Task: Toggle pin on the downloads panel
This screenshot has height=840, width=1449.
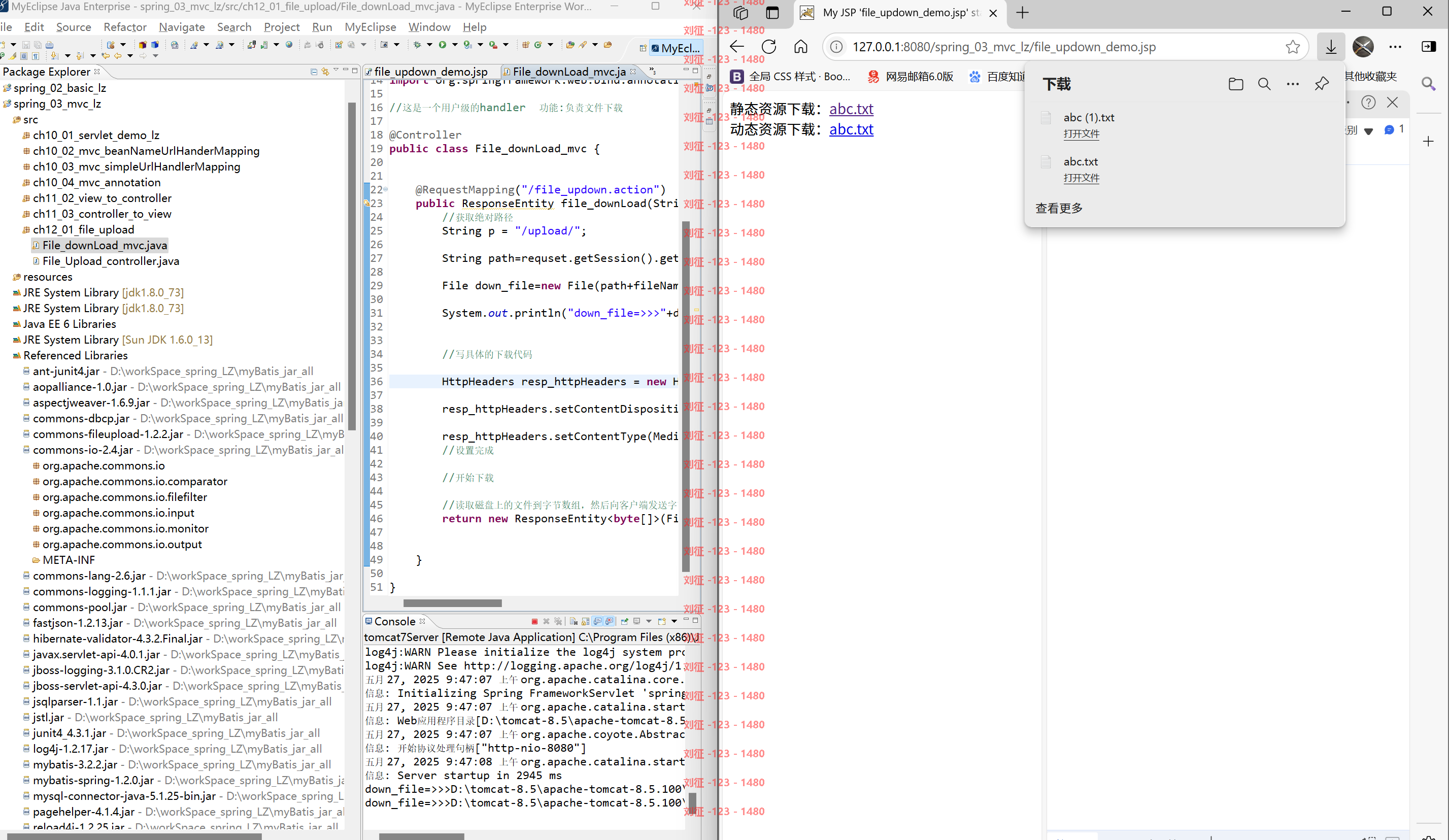Action: [1321, 84]
